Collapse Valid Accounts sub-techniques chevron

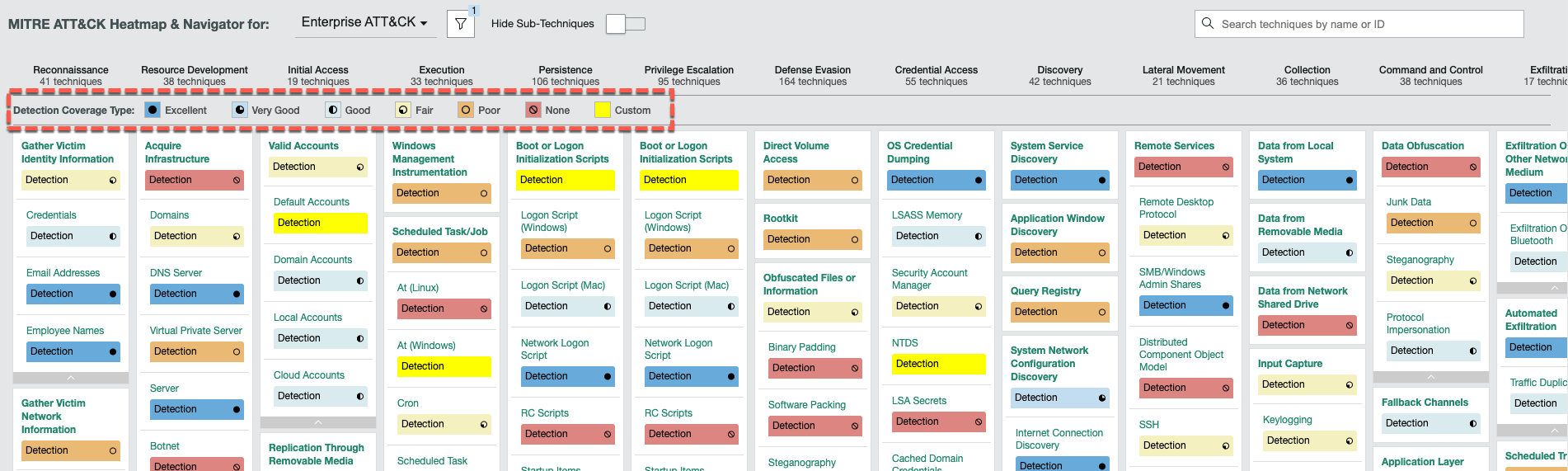[318, 422]
